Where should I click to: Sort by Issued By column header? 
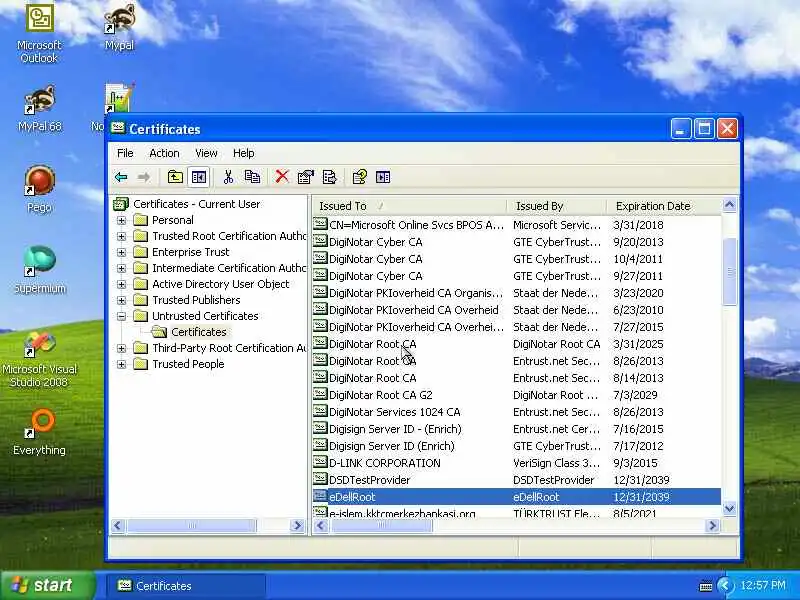coord(557,206)
